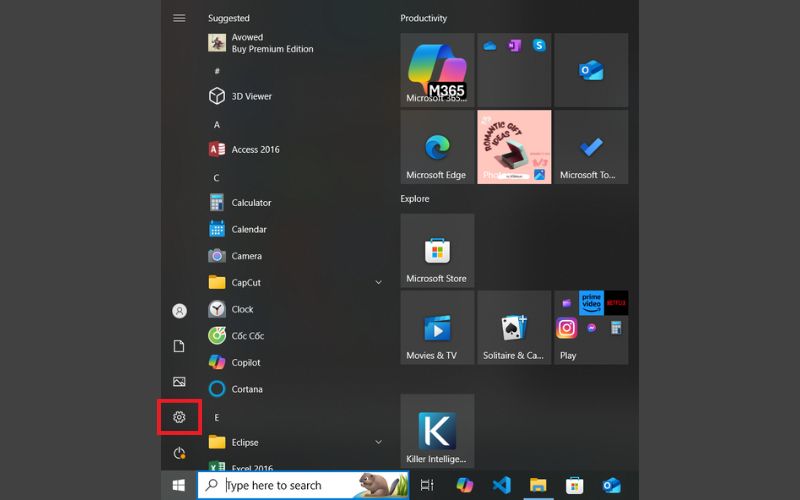This screenshot has height=500, width=800.
Task: Open Eclipse folder entry
Action: 296,442
